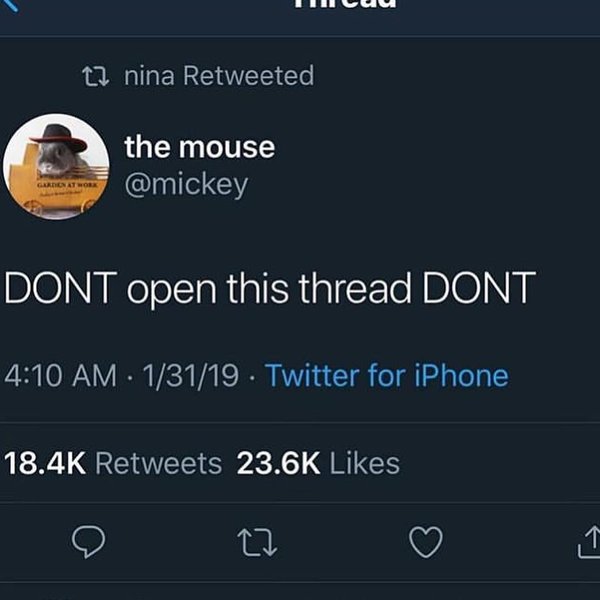Click the 1/31/19 date
This screenshot has height=600, width=600.
(x=194, y=376)
